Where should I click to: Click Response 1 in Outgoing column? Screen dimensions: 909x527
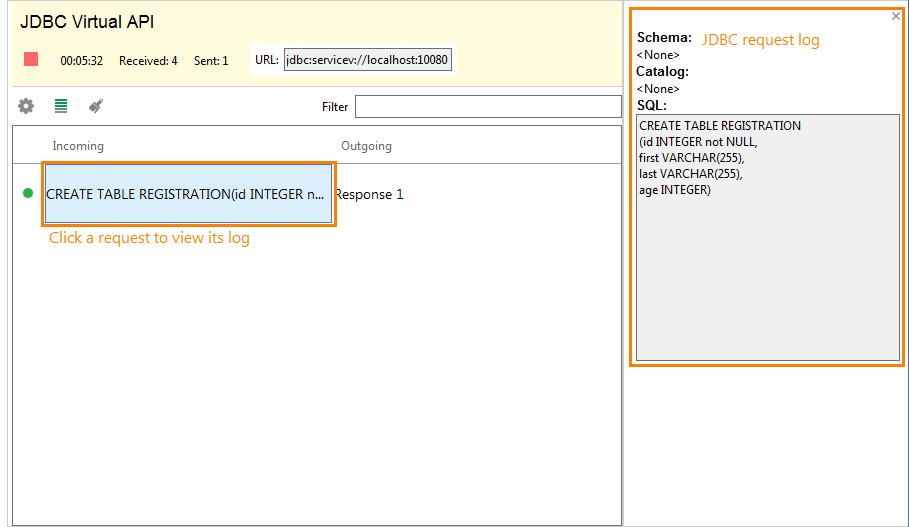[369, 195]
